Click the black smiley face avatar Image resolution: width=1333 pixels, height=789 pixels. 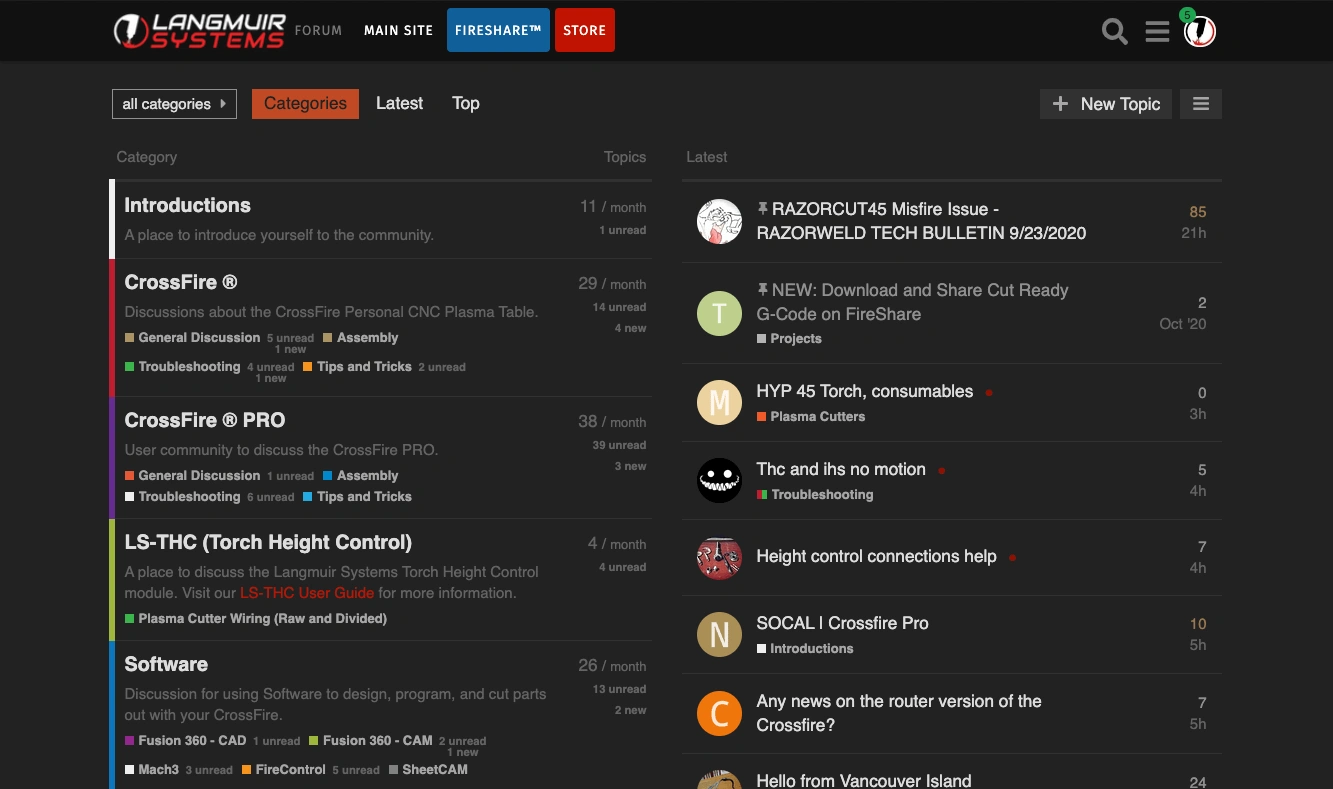pyautogui.click(x=719, y=481)
